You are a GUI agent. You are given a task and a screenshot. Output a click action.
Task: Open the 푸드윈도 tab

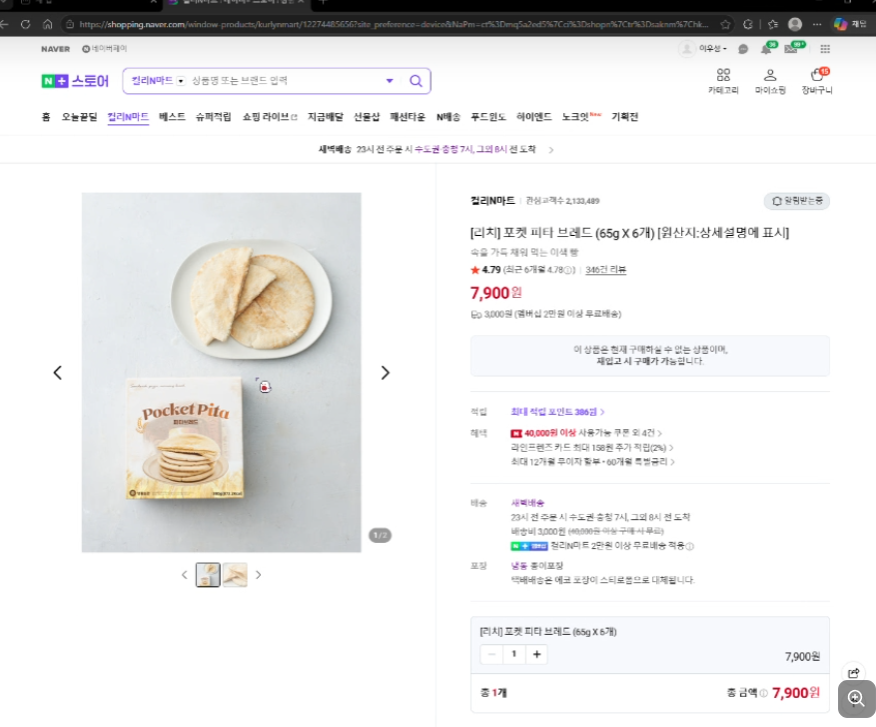click(488, 117)
